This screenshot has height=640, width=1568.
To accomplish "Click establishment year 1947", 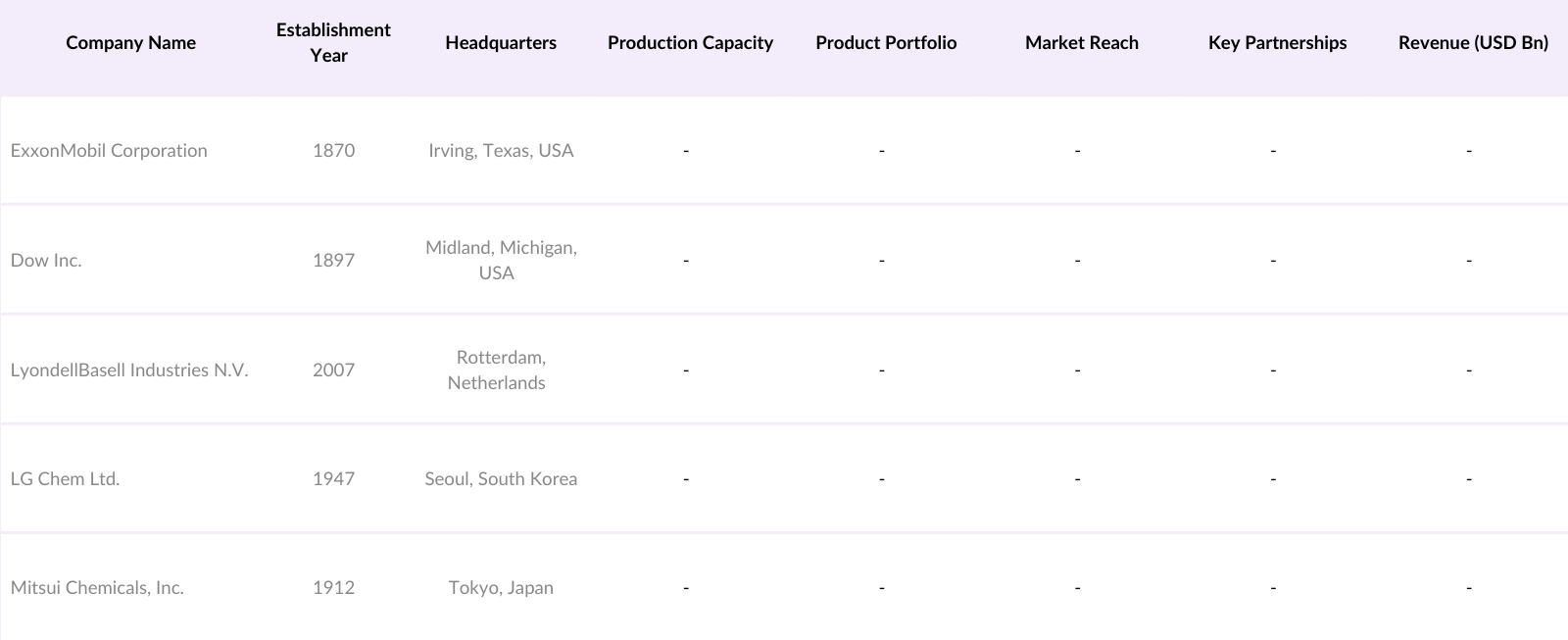I will pyautogui.click(x=333, y=479).
